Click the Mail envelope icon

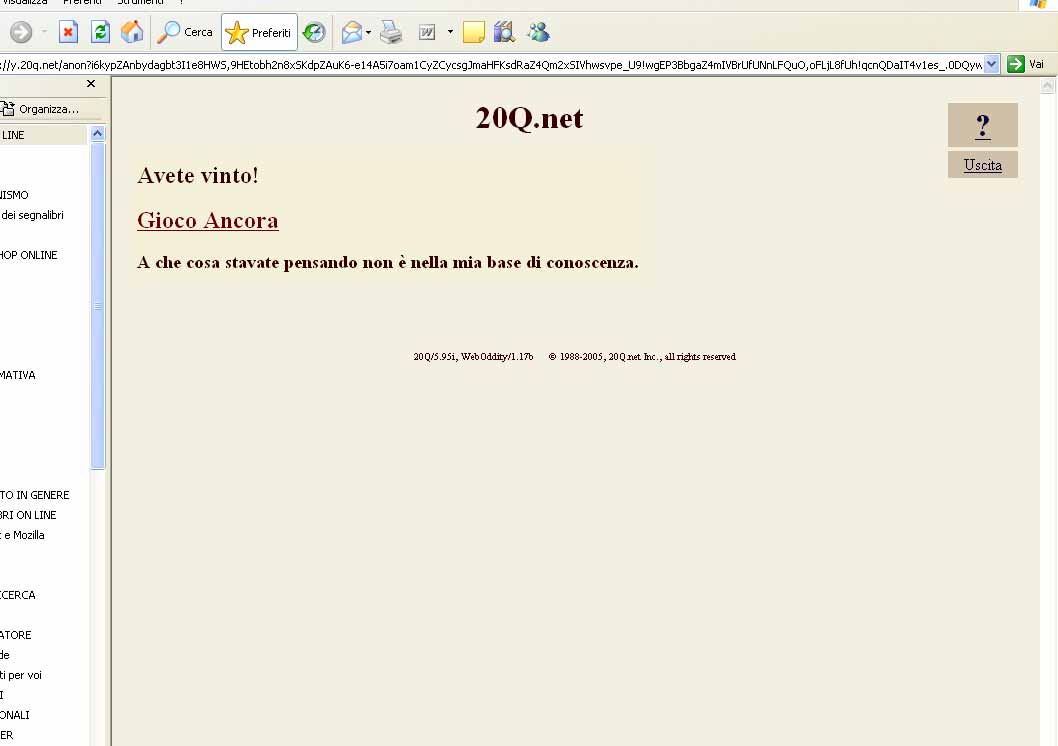[352, 32]
